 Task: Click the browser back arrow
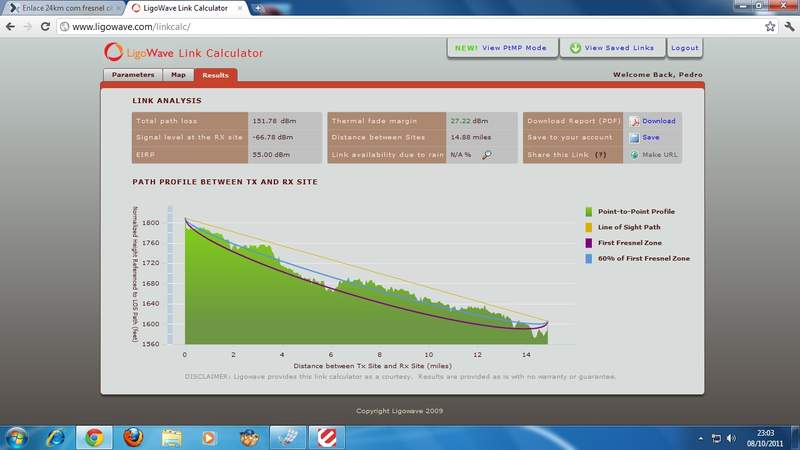tap(10, 27)
